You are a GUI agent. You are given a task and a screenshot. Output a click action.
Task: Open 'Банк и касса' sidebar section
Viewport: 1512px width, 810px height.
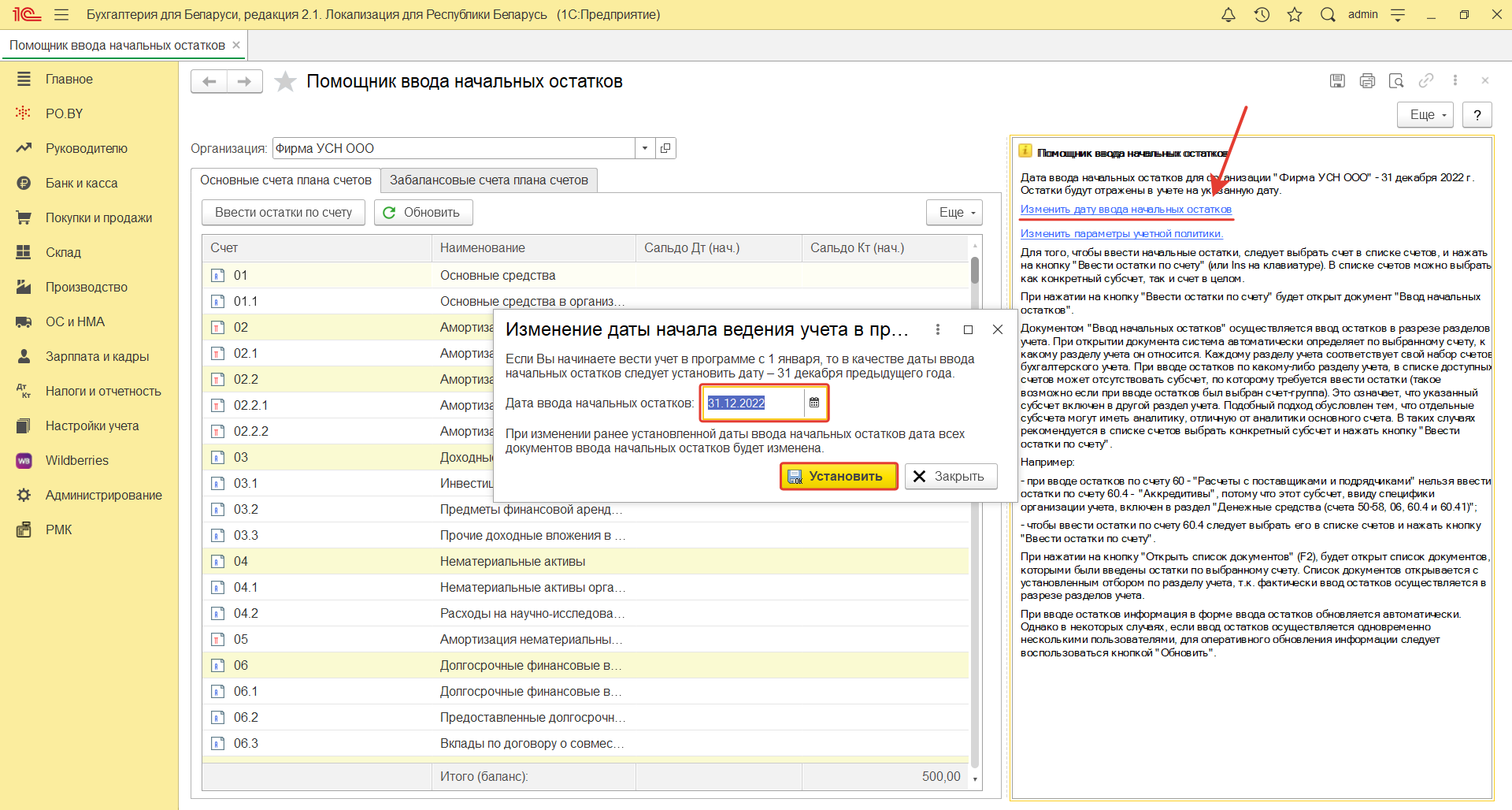tap(81, 183)
